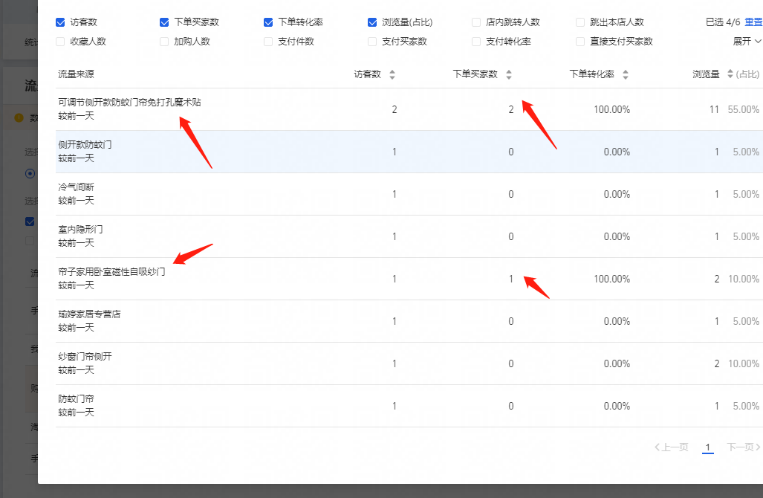
Task: Click 10.00% share in 纱窗门帘侧开 row
Action: pos(743,364)
